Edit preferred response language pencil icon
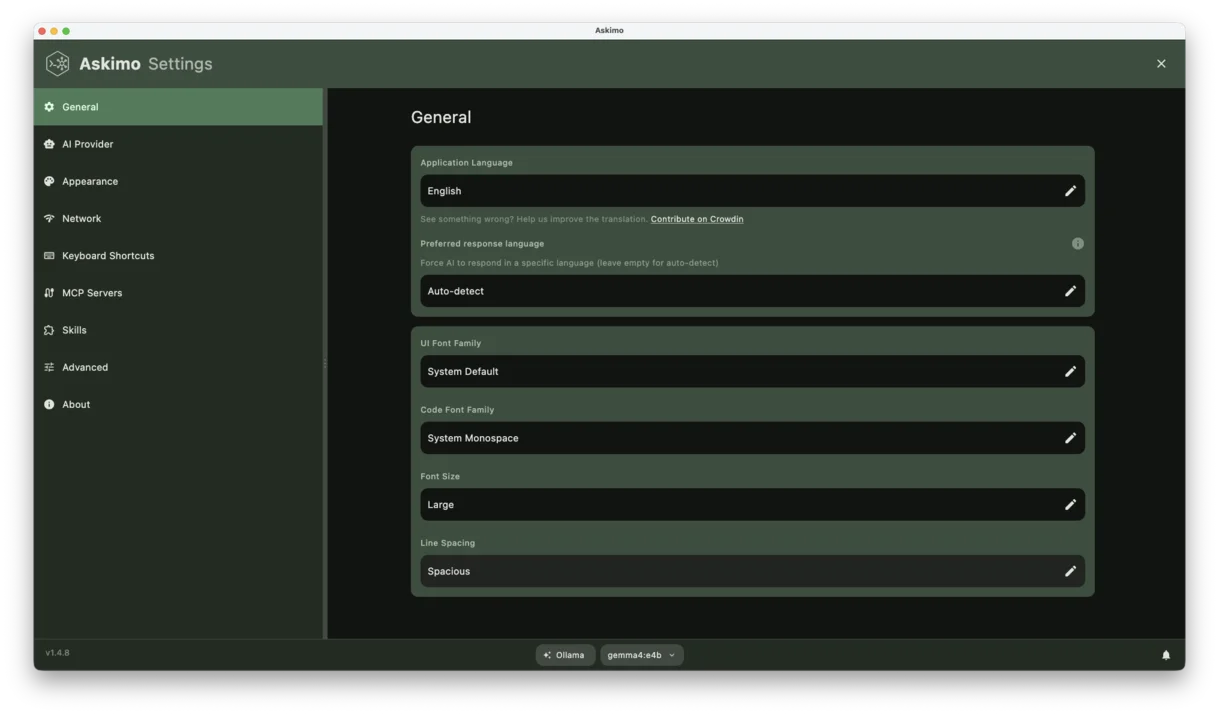This screenshot has height=715, width=1219. pyautogui.click(x=1070, y=291)
